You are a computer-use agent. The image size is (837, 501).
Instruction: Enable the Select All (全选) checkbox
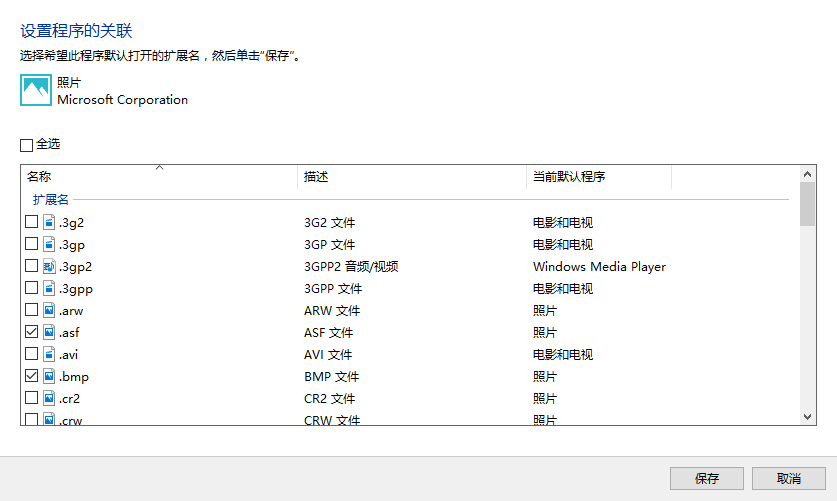pyautogui.click(x=27, y=145)
